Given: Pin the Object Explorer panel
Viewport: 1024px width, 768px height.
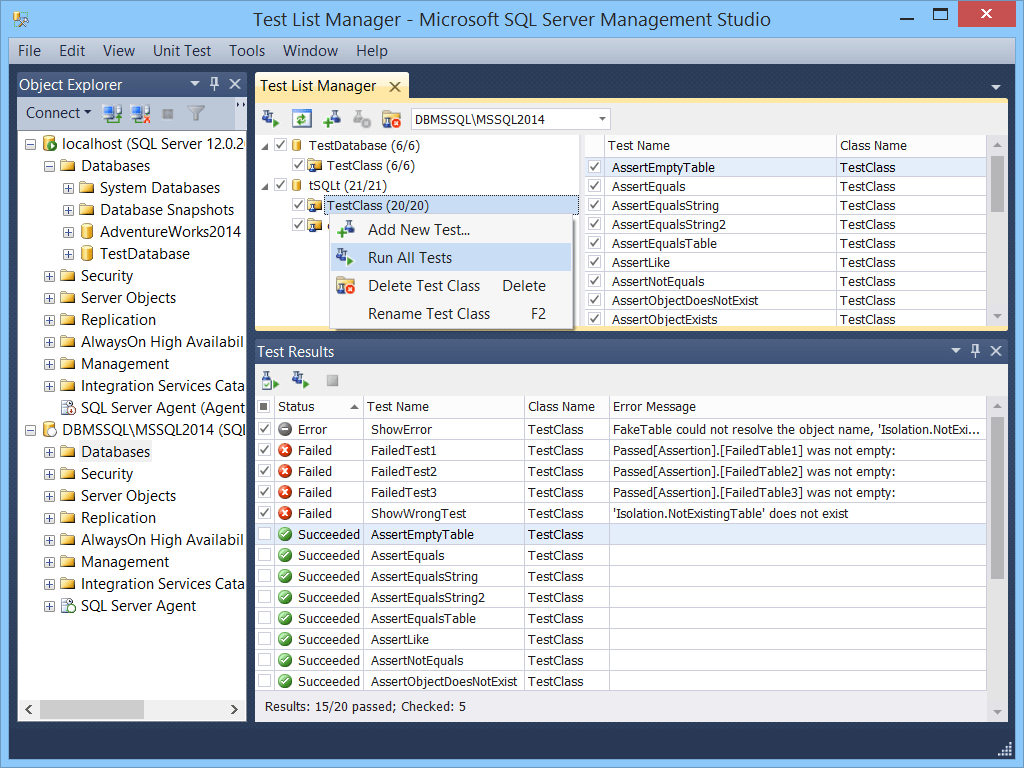Looking at the screenshot, I should pyautogui.click(x=216, y=84).
